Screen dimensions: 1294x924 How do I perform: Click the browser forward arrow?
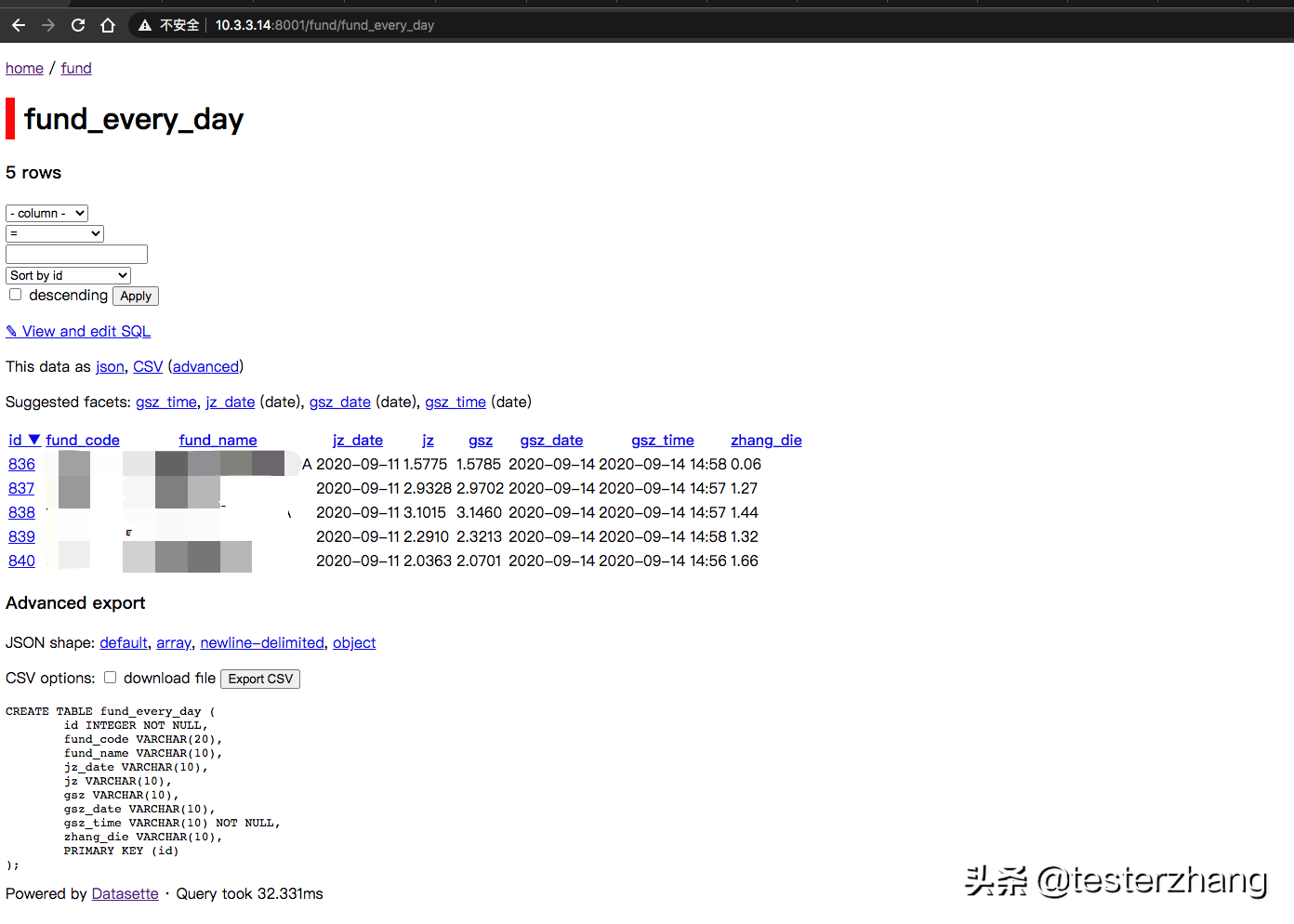pos(48,25)
